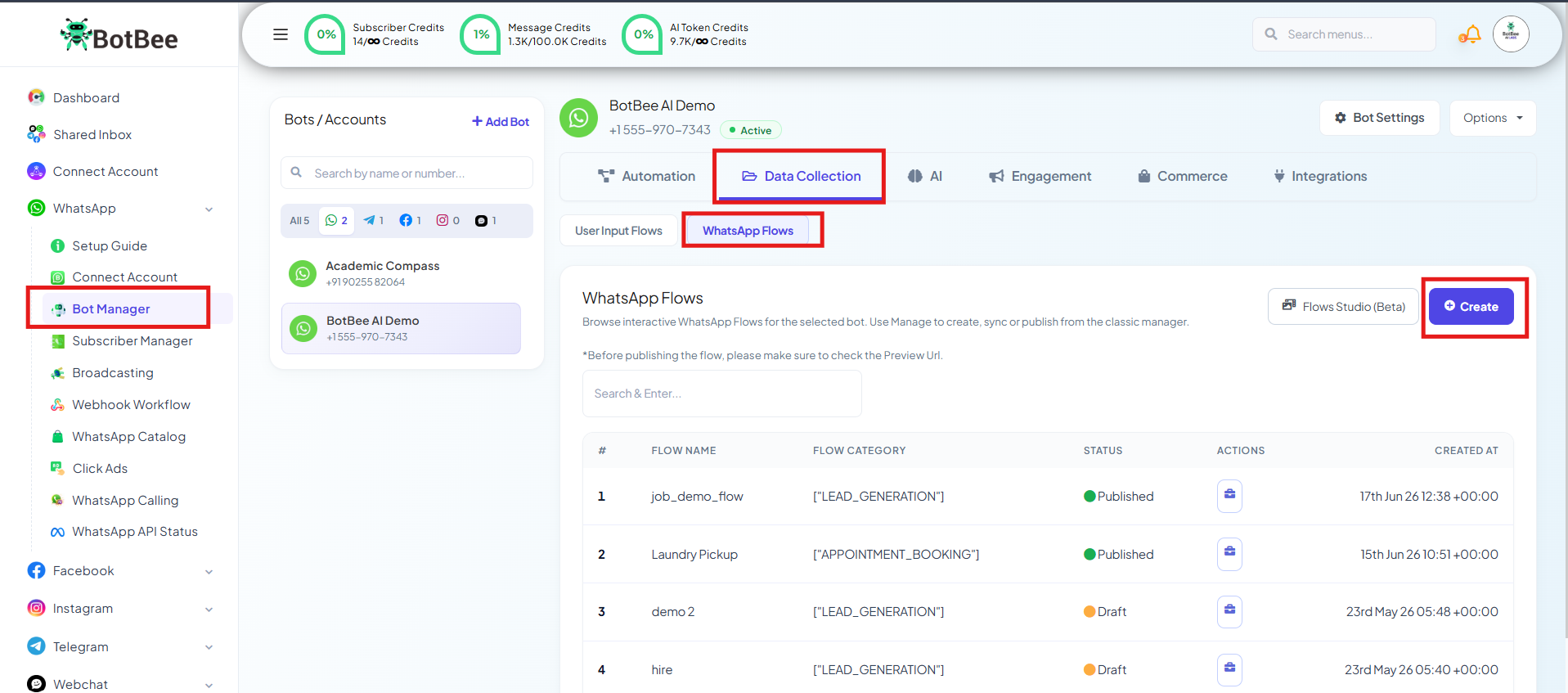This screenshot has height=693, width=1568.
Task: Select the User Input Flows subtab
Action: 618,231
